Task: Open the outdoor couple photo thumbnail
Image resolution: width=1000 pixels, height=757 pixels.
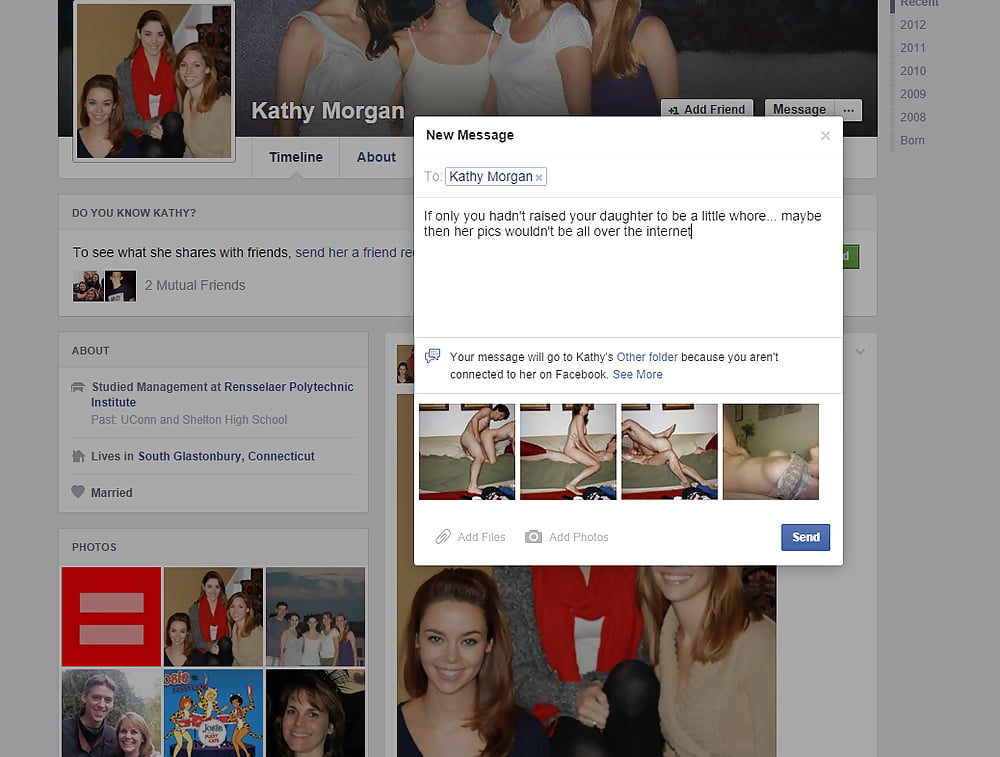Action: [112, 713]
